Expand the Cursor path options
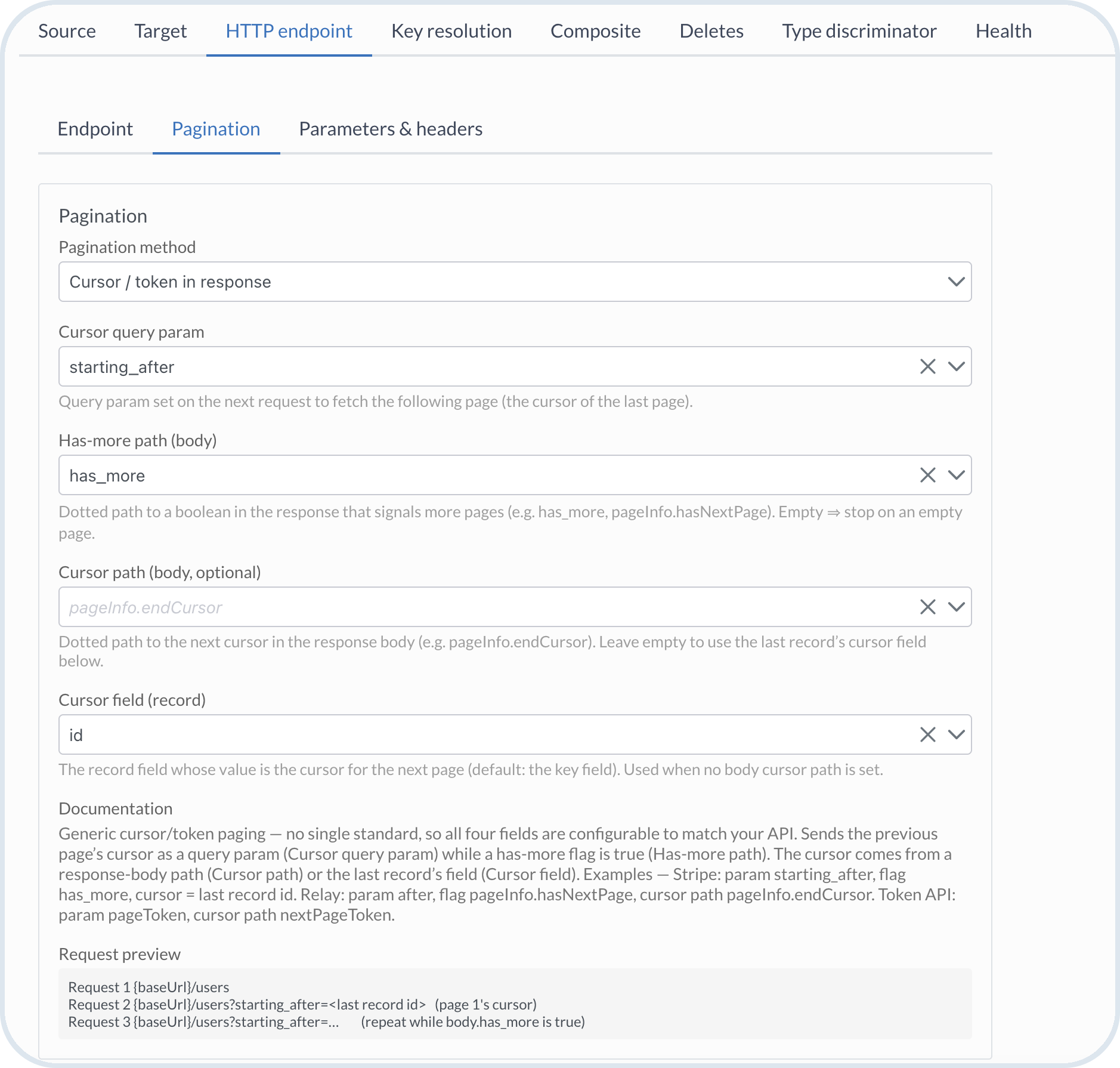Image resolution: width=1120 pixels, height=1068 pixels. tap(956, 607)
